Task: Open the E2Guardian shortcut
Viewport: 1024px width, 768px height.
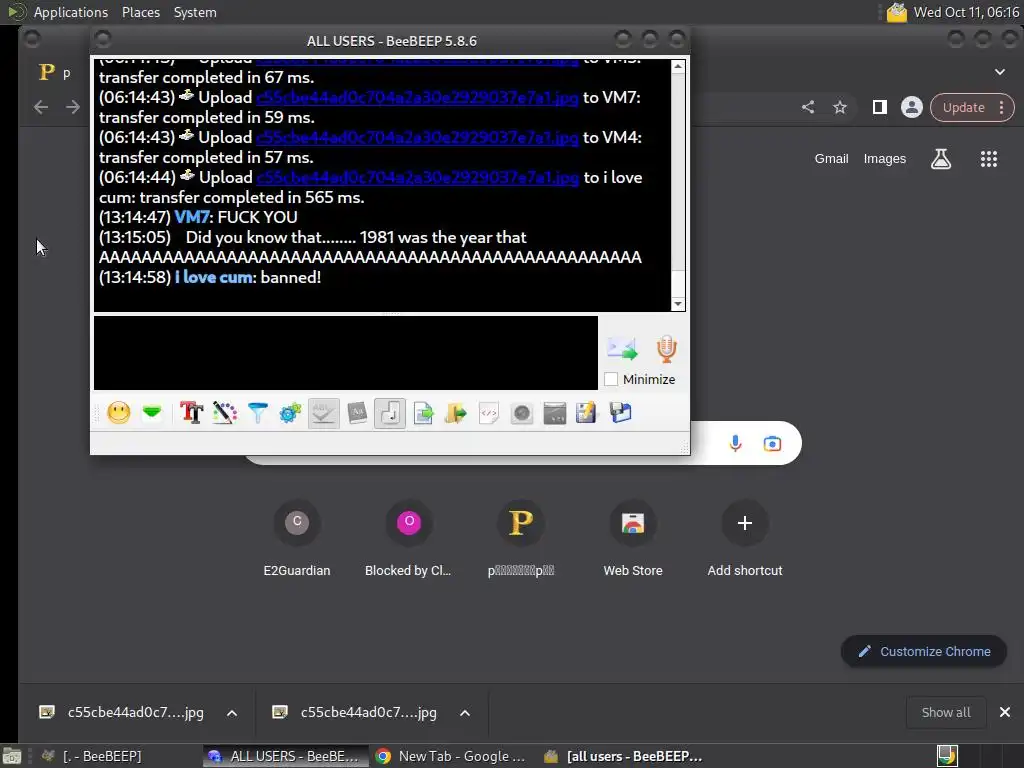Action: (x=297, y=539)
